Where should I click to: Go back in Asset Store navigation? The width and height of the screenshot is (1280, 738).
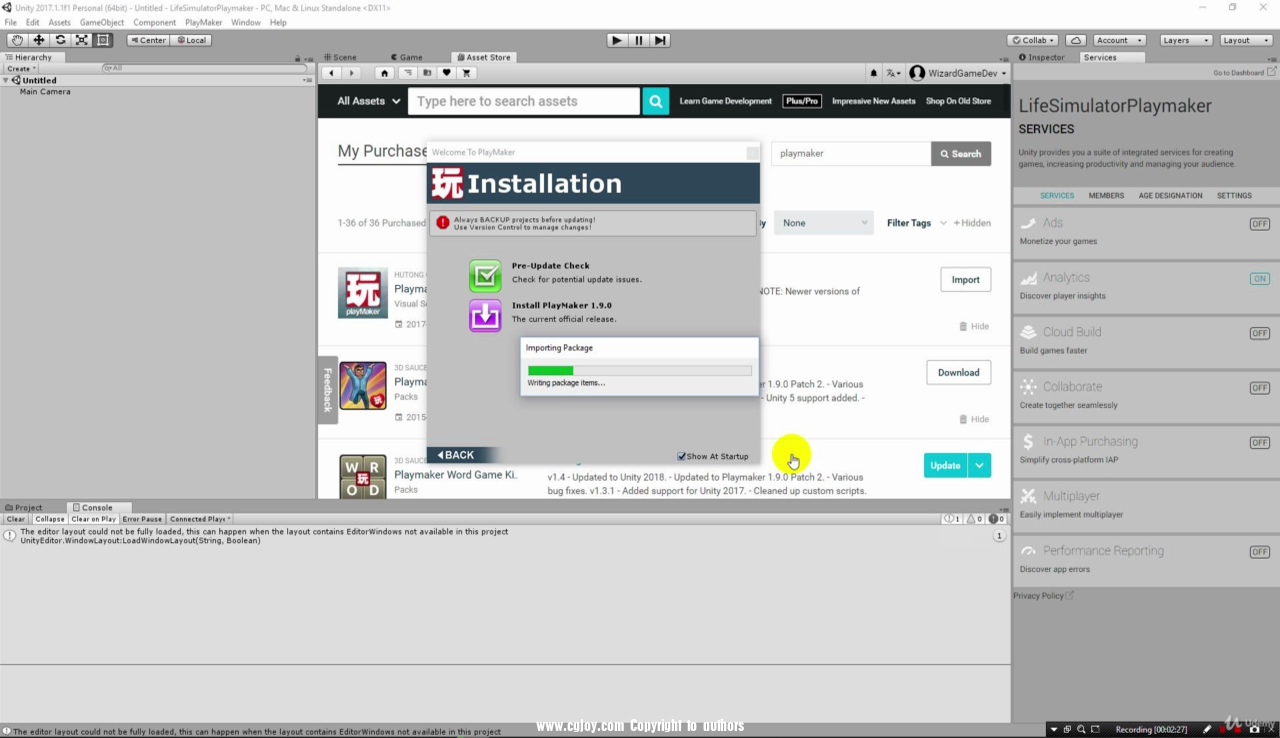click(x=332, y=73)
